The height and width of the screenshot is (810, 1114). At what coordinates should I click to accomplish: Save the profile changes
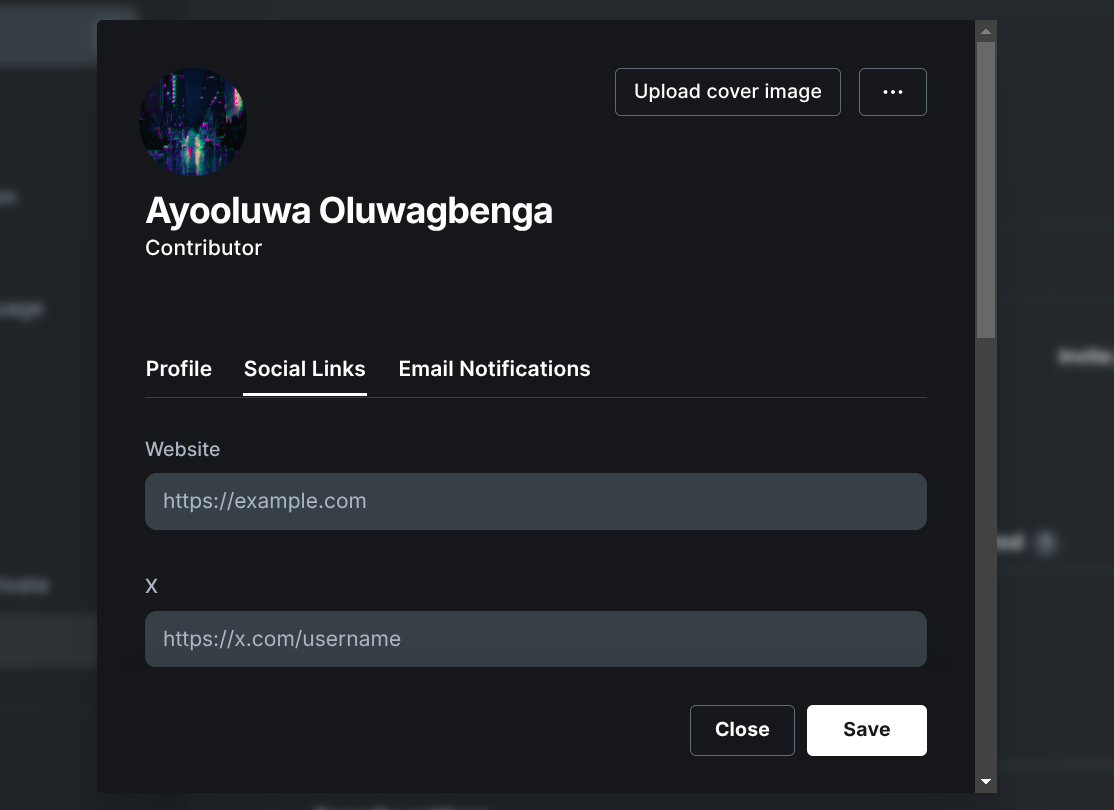tap(867, 730)
